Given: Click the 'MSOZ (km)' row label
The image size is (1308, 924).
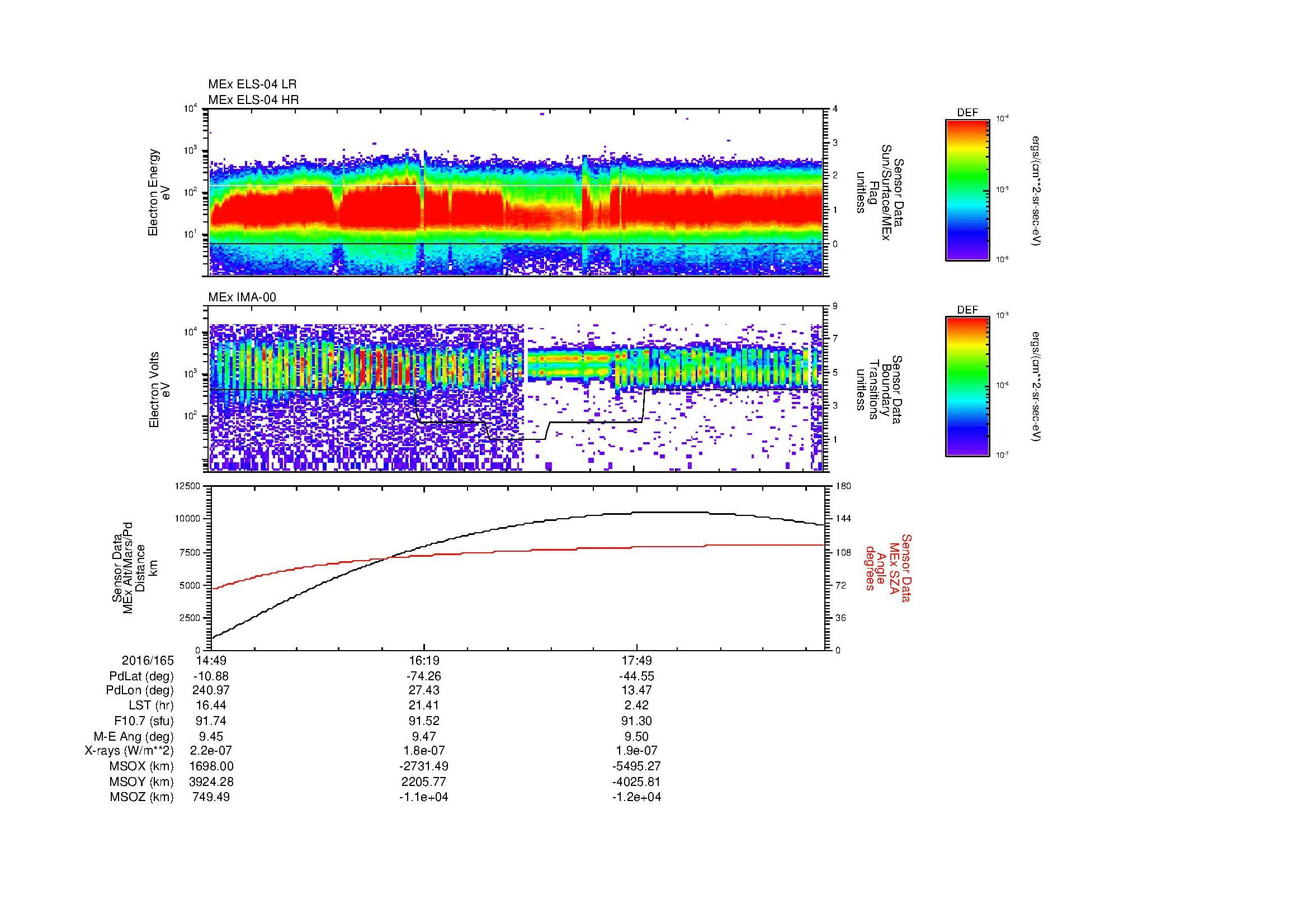Looking at the screenshot, I should click(x=141, y=797).
